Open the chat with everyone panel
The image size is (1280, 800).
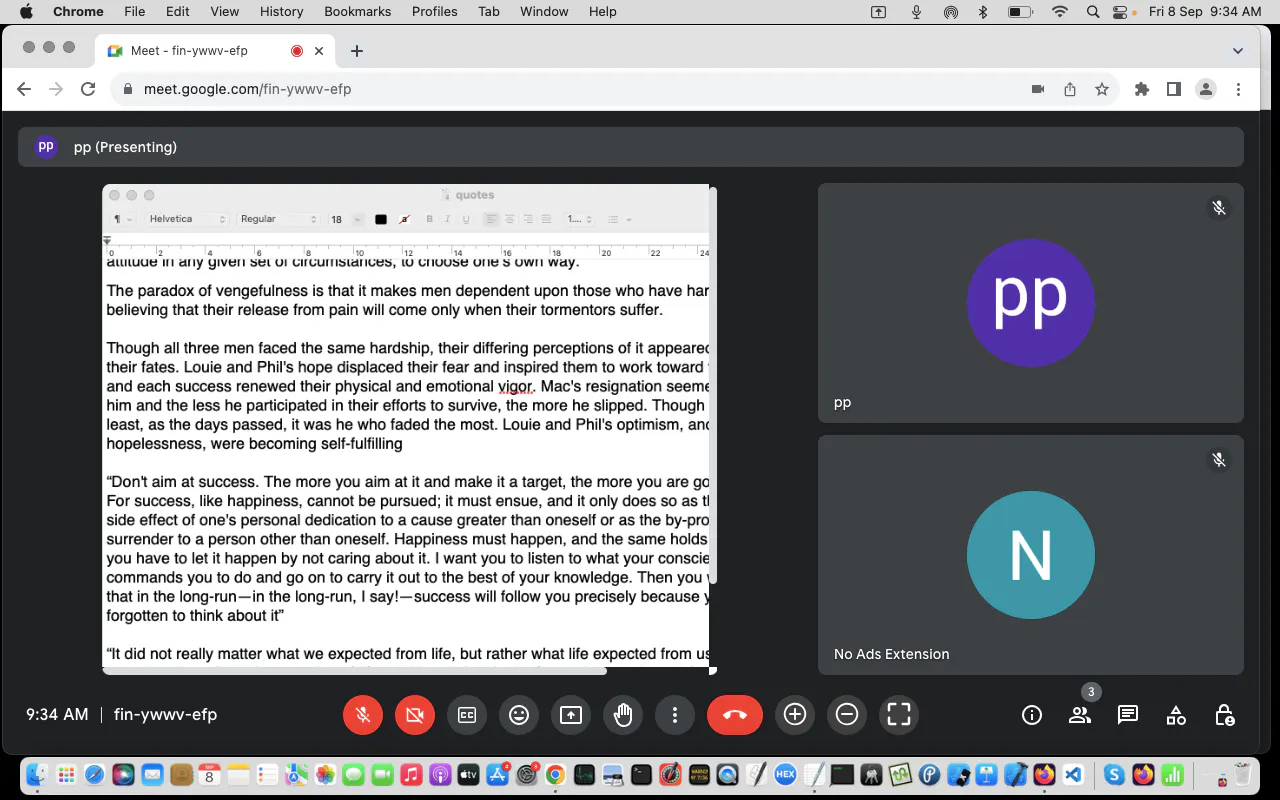1128,715
